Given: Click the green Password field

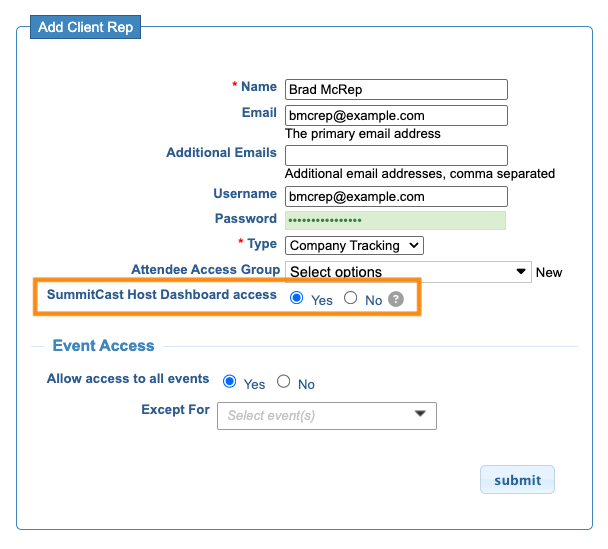Looking at the screenshot, I should (x=396, y=220).
